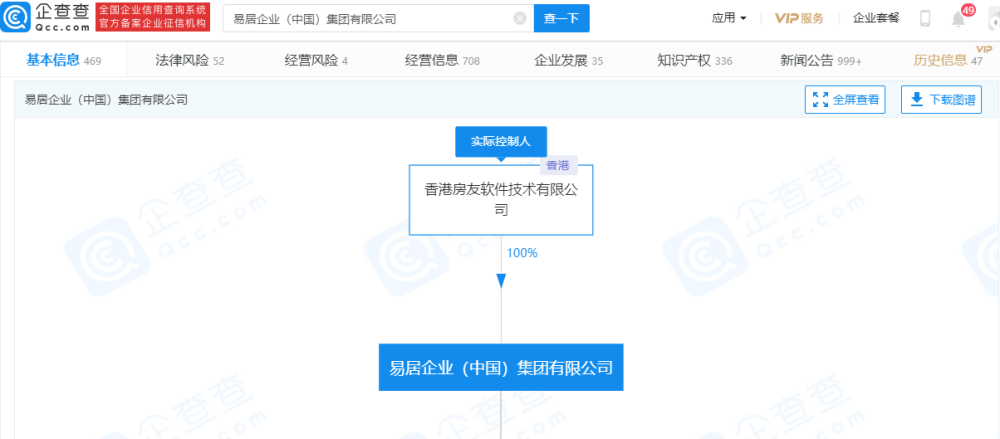This screenshot has width=1000, height=439.
Task: Open the 应用 dropdown menu
Action: [x=729, y=19]
